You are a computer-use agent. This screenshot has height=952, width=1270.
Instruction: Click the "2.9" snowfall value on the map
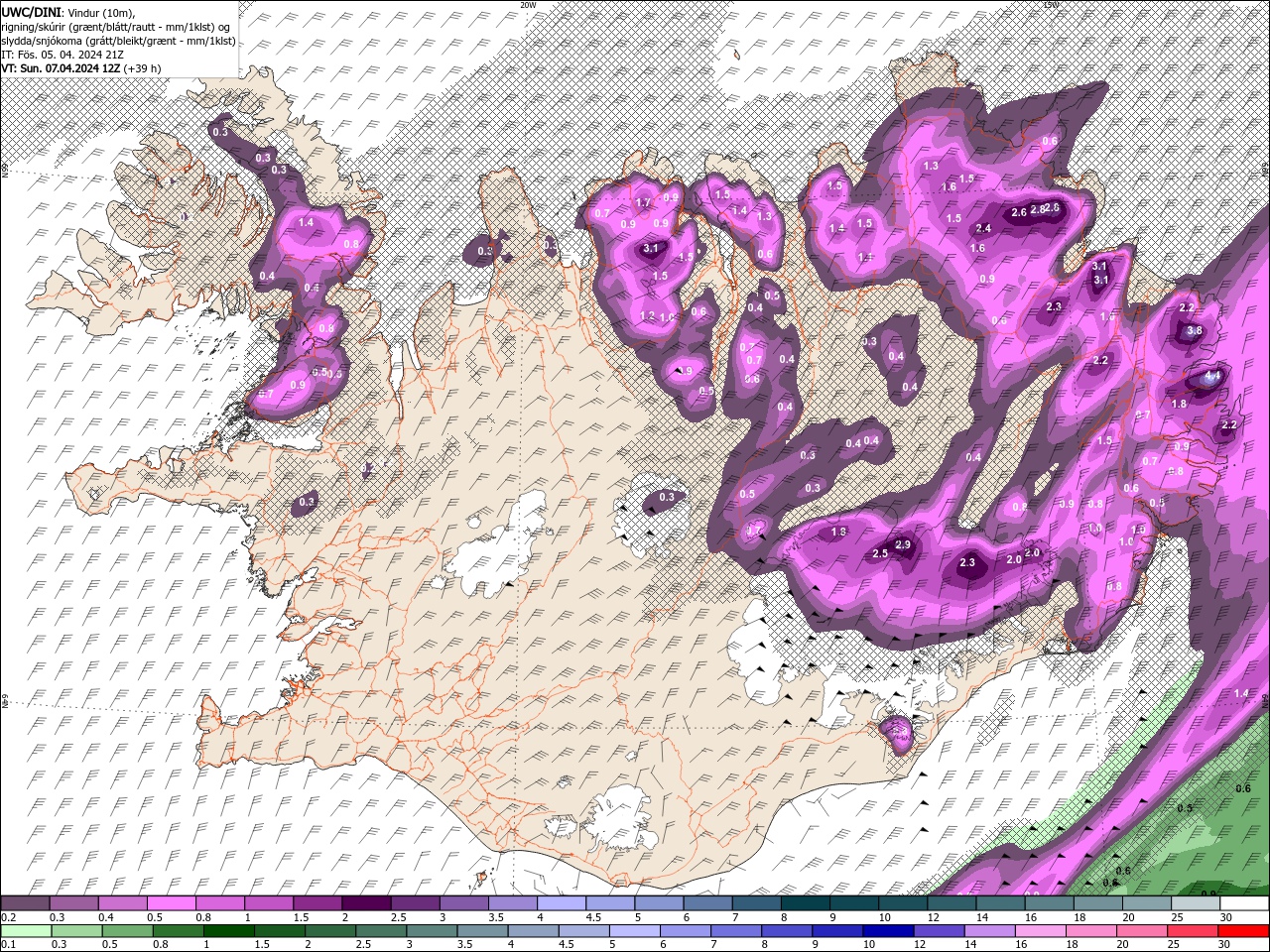(x=903, y=545)
